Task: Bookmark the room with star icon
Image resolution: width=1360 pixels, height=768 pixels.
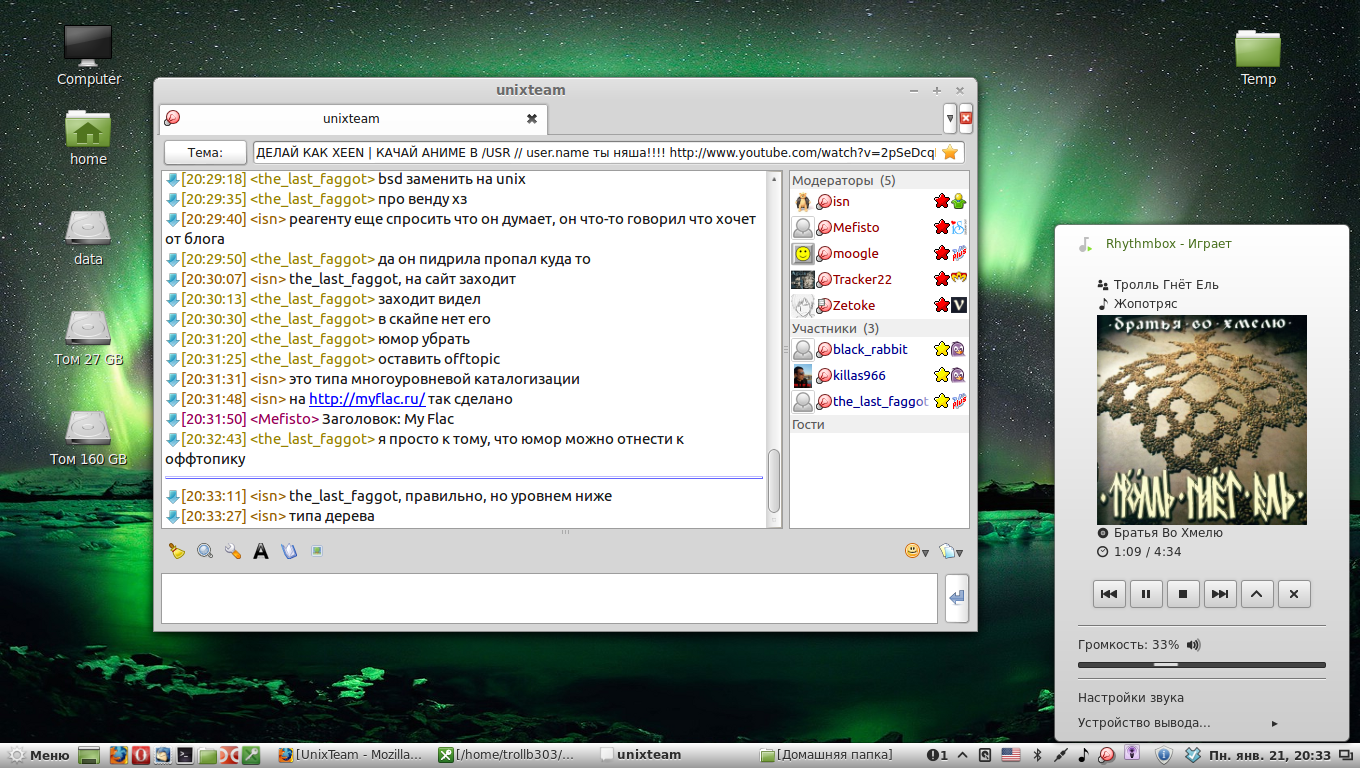Action: (950, 152)
